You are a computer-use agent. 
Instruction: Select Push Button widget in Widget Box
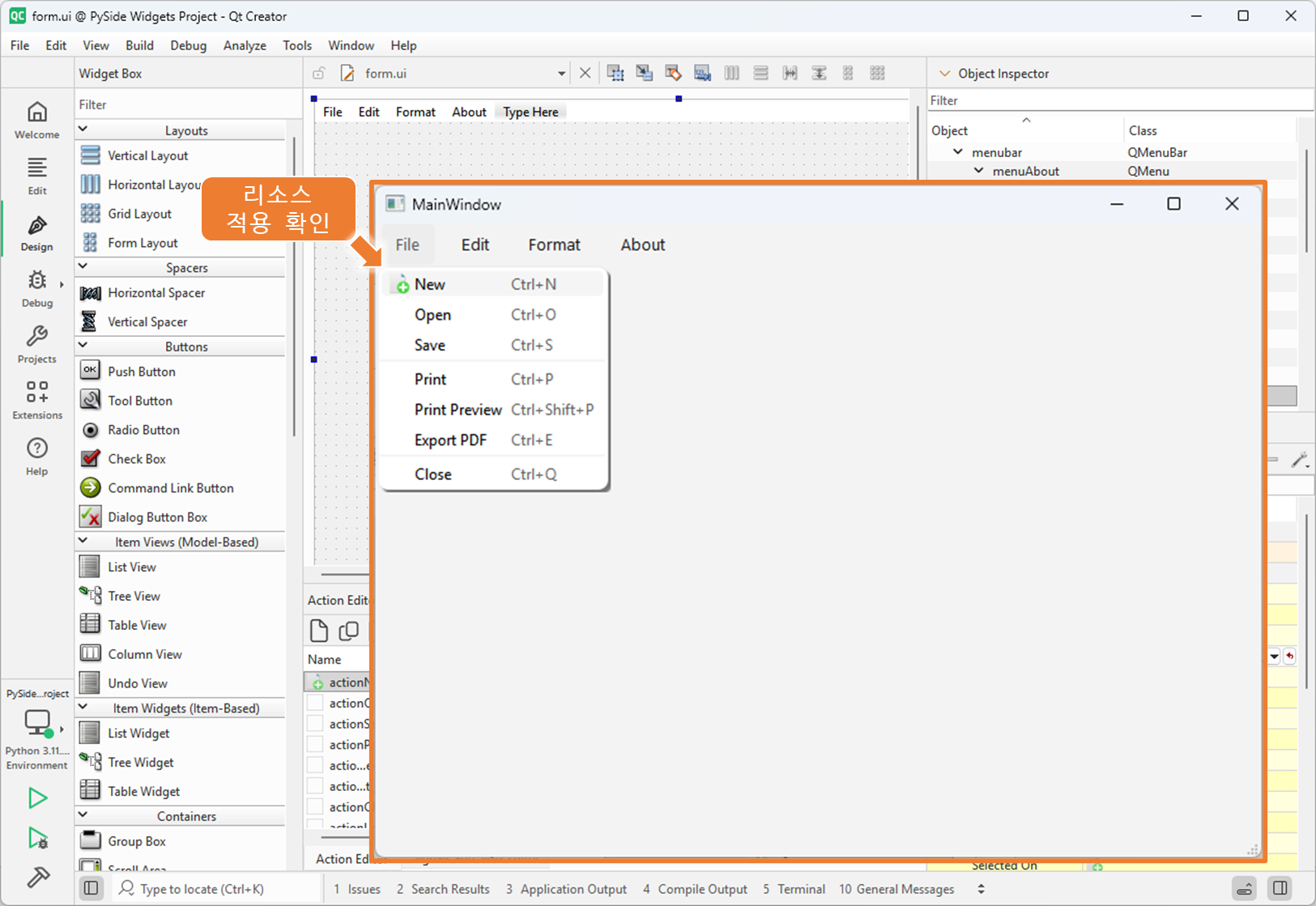[142, 372]
